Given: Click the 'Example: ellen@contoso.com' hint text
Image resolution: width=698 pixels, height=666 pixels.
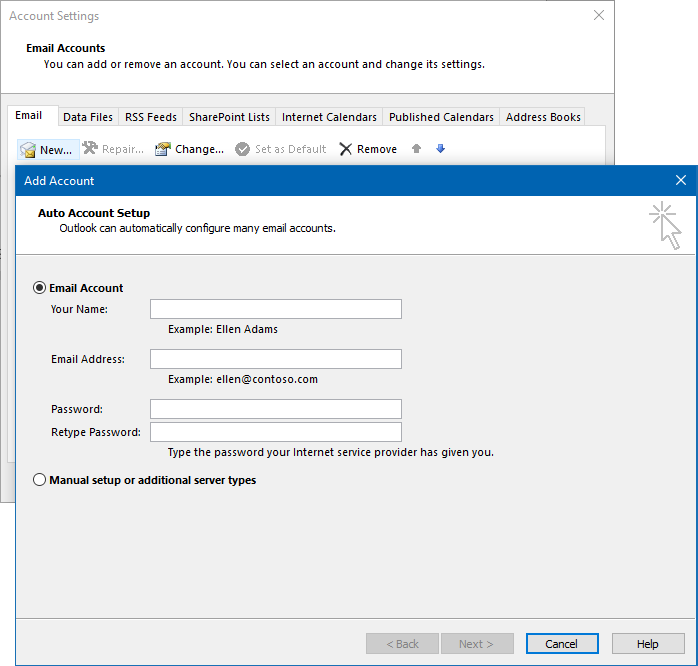Looking at the screenshot, I should tap(243, 379).
